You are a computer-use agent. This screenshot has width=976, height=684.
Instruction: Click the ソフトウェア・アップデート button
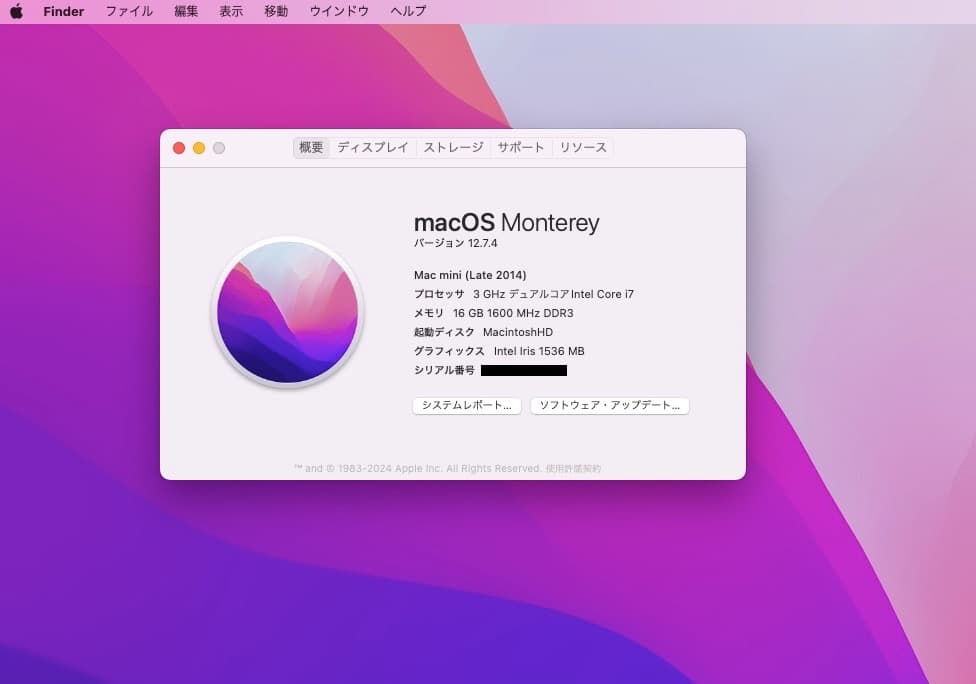coord(609,405)
